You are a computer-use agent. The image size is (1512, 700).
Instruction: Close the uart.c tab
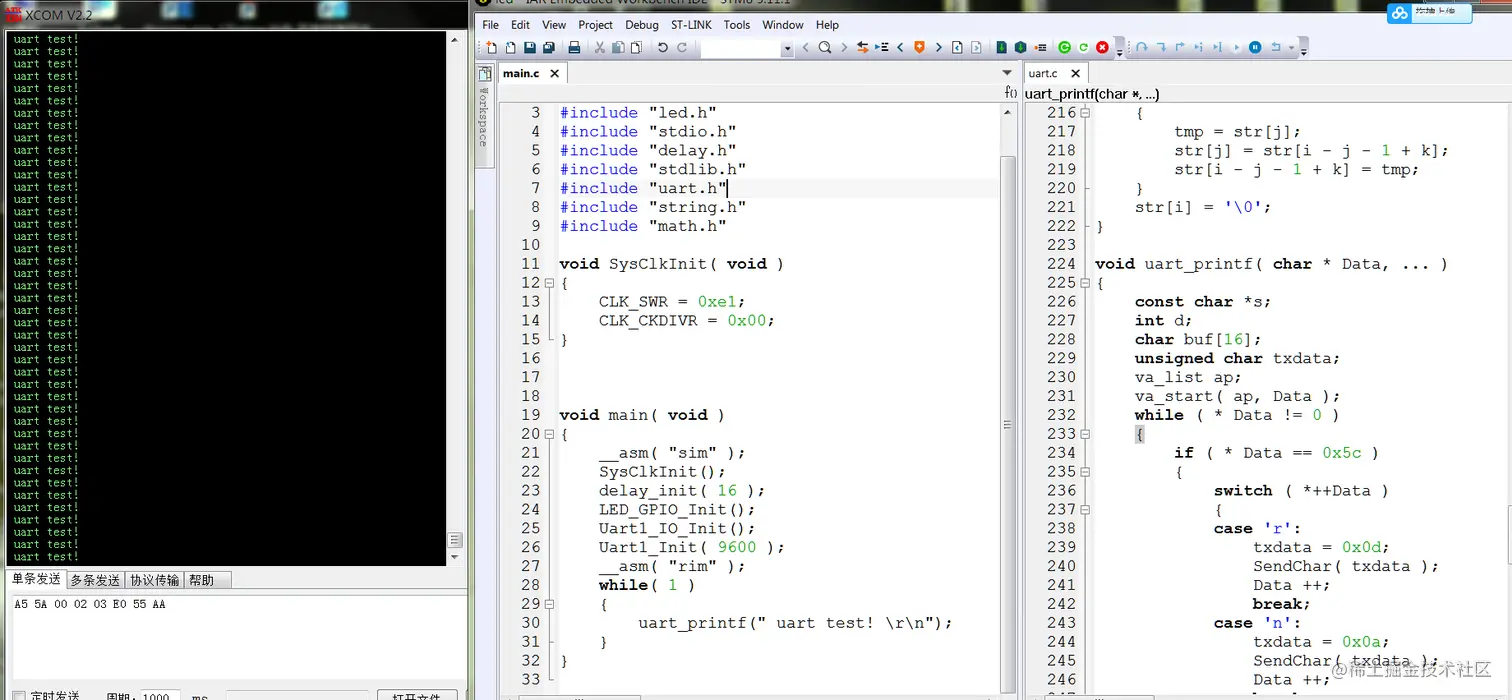pyautogui.click(x=1075, y=73)
